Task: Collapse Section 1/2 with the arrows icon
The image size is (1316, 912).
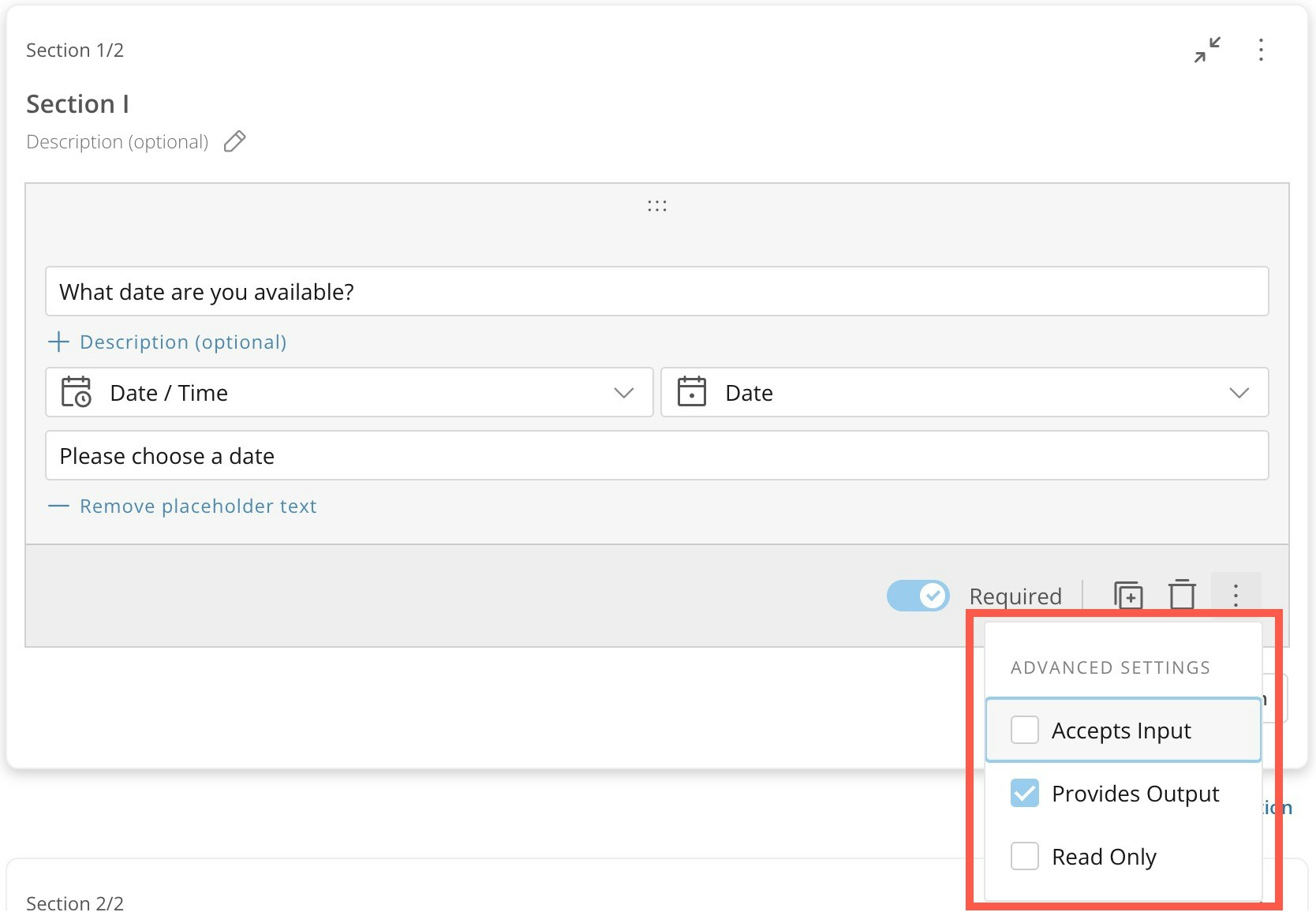Action: (1207, 50)
